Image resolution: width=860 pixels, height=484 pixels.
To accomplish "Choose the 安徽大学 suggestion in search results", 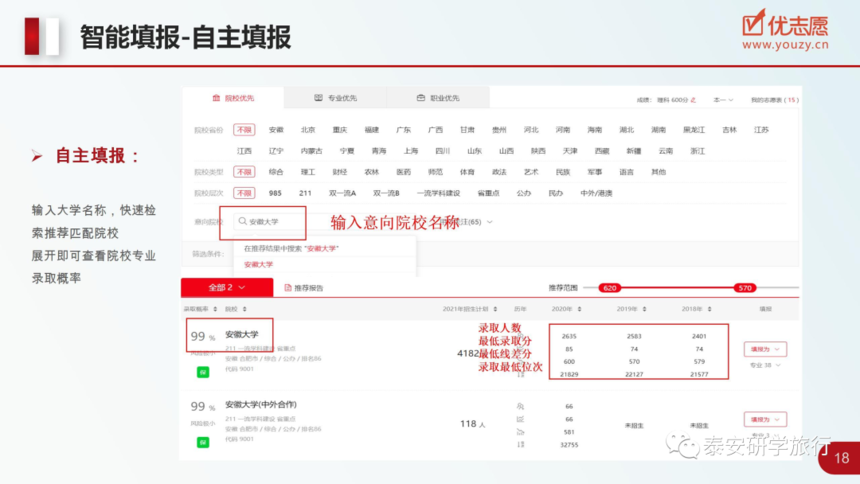I will coord(258,264).
